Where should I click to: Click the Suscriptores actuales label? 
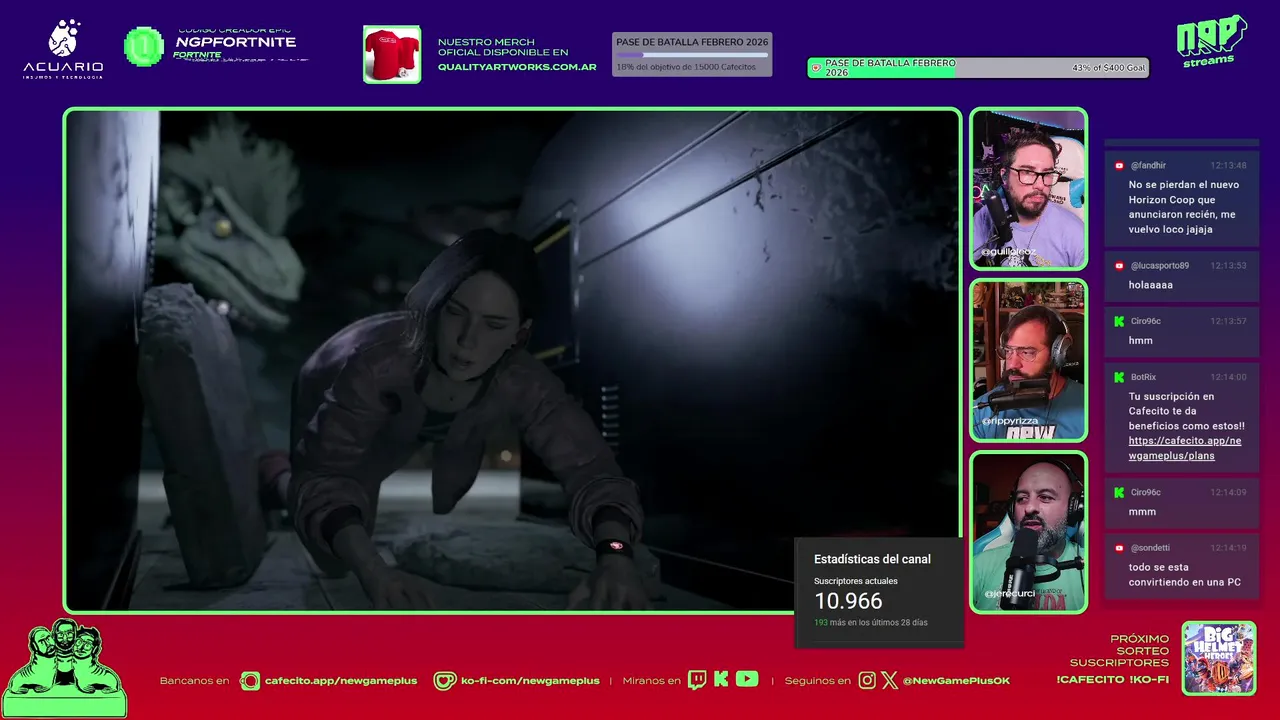(856, 581)
